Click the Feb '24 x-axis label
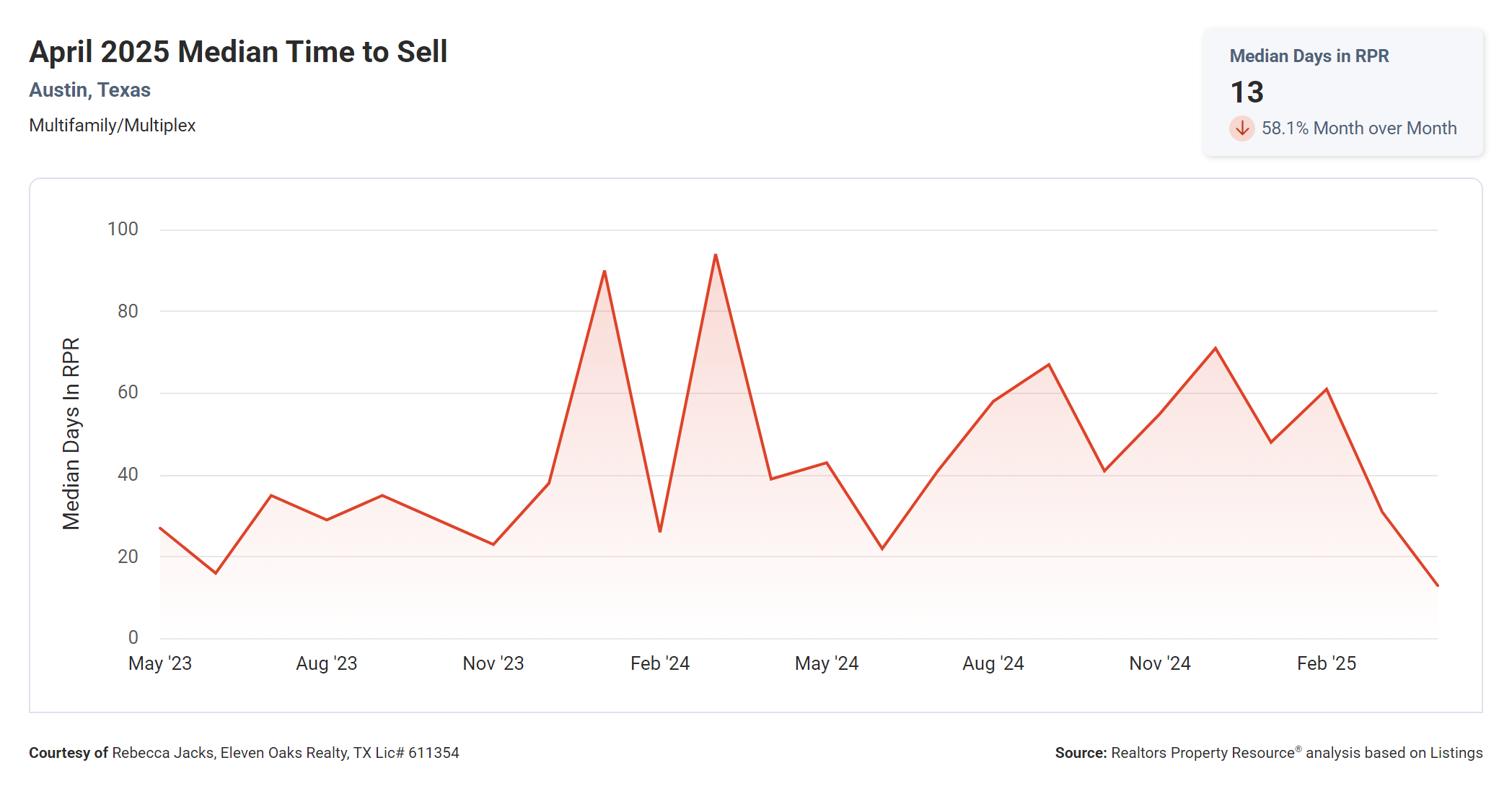Viewport: 1512px width, 794px height. click(660, 663)
